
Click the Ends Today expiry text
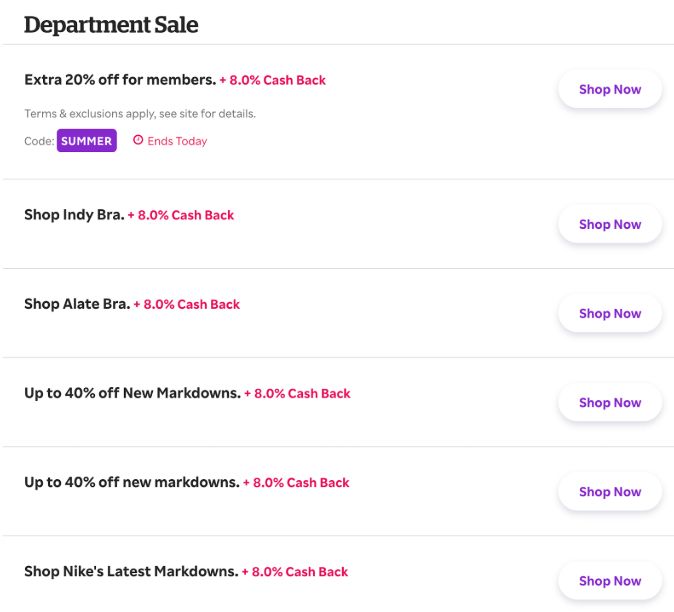pyautogui.click(x=177, y=141)
